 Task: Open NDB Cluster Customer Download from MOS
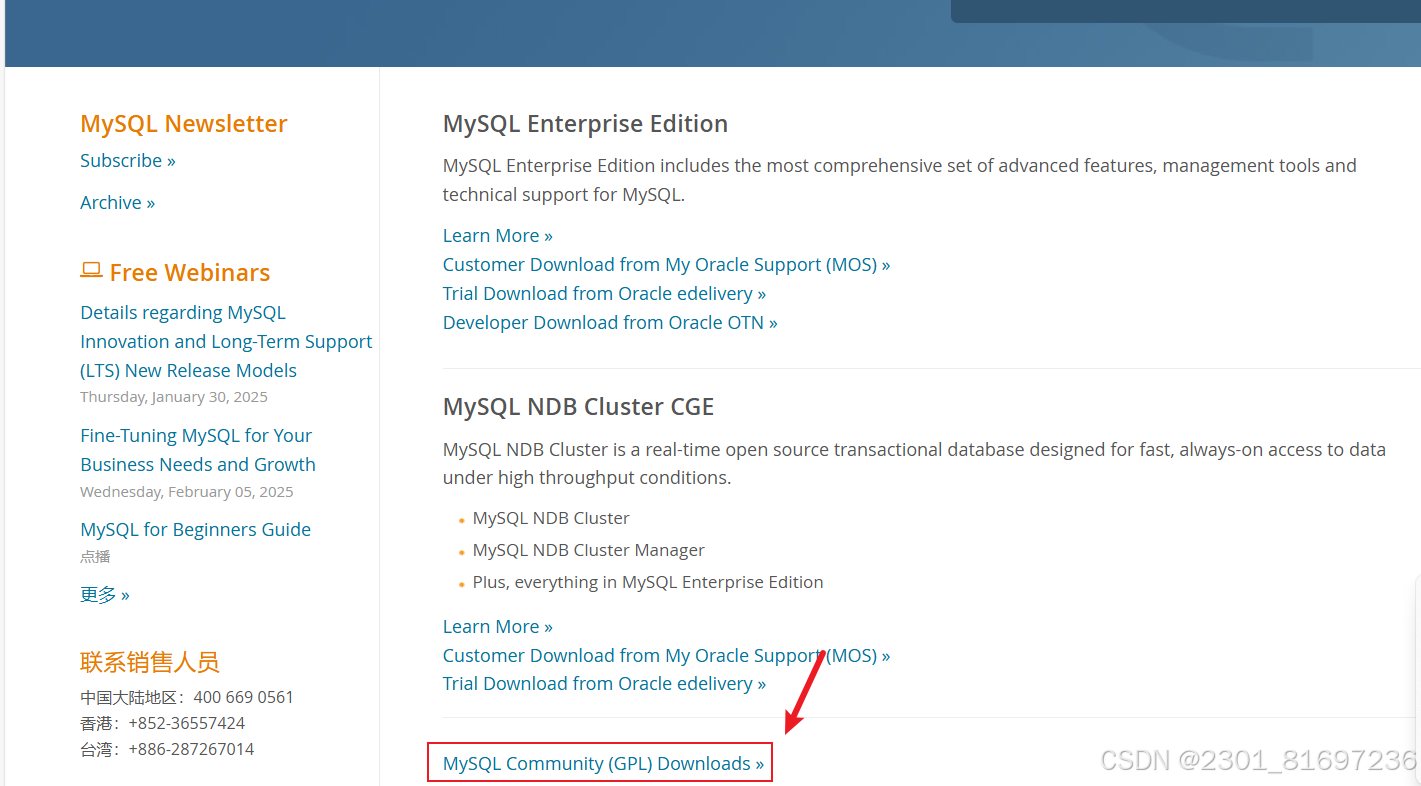659,655
